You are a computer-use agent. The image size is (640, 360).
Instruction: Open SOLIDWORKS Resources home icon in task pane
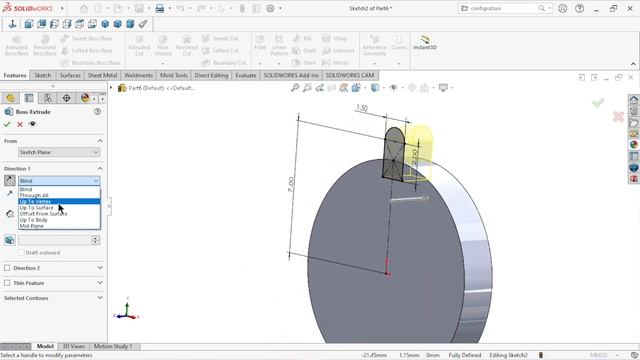[633, 100]
